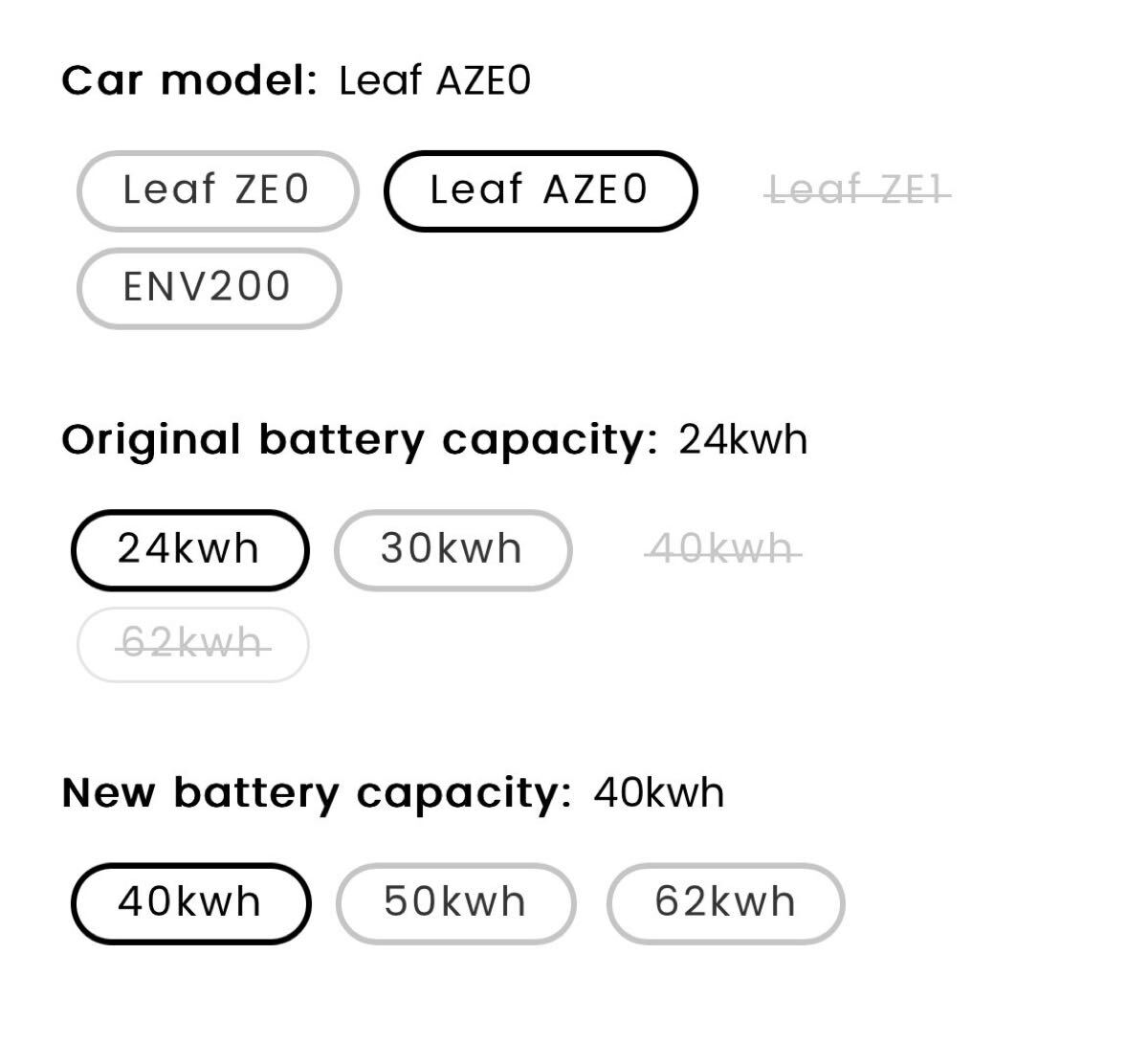Click the "Original battery capacity:" heading

(360, 440)
